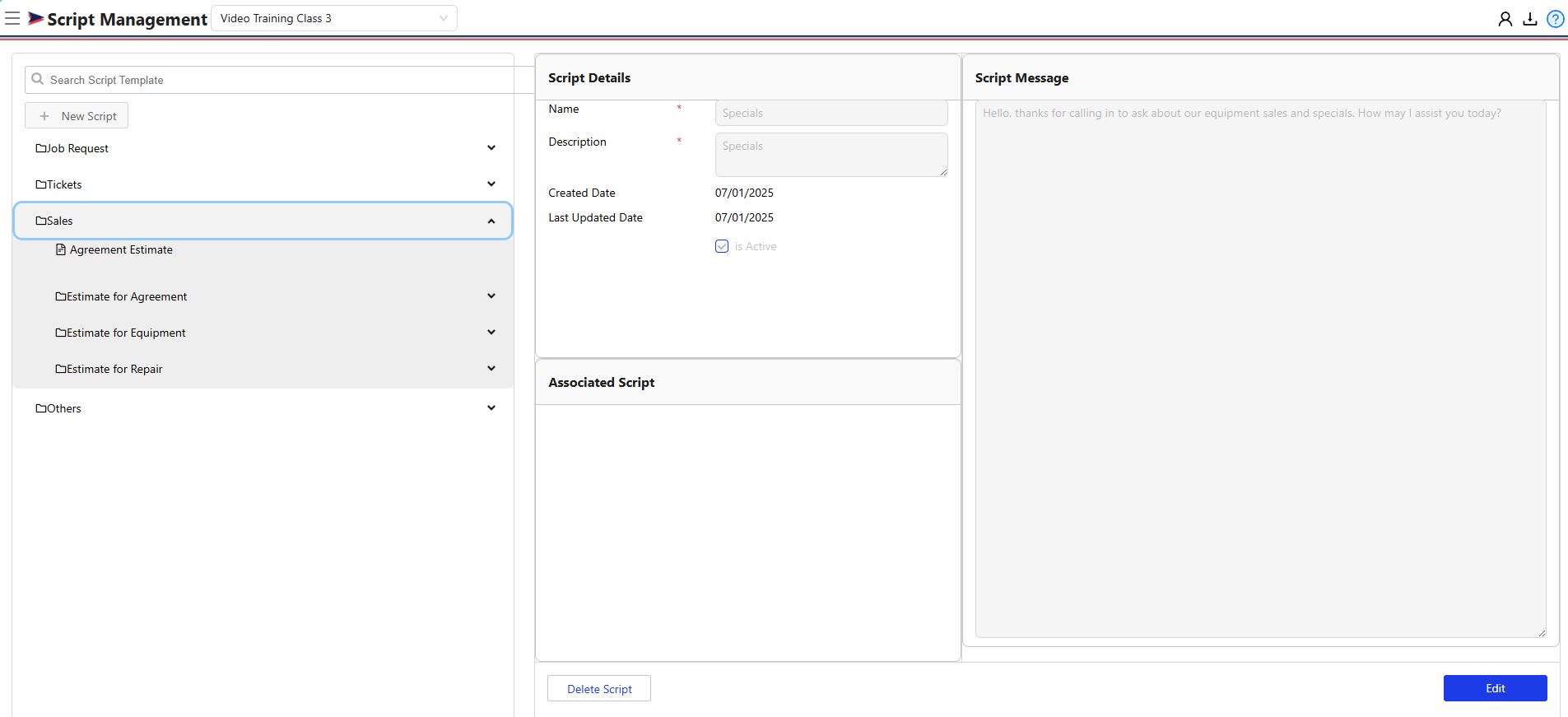This screenshot has height=717, width=1568.
Task: Click the Others folder icon
Action: pyautogui.click(x=41, y=408)
